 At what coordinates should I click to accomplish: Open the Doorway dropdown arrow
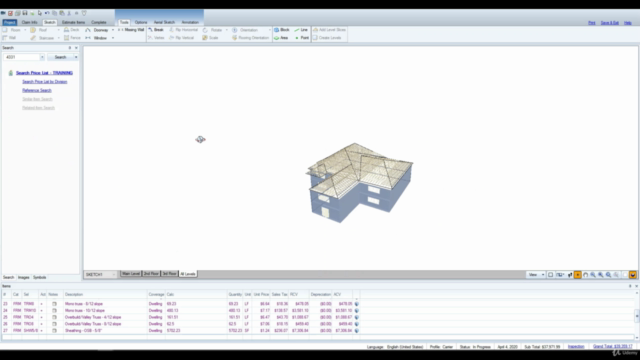(113, 30)
